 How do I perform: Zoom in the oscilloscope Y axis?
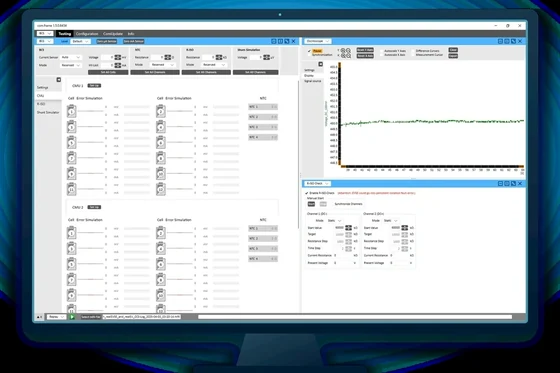click(x=343, y=51)
